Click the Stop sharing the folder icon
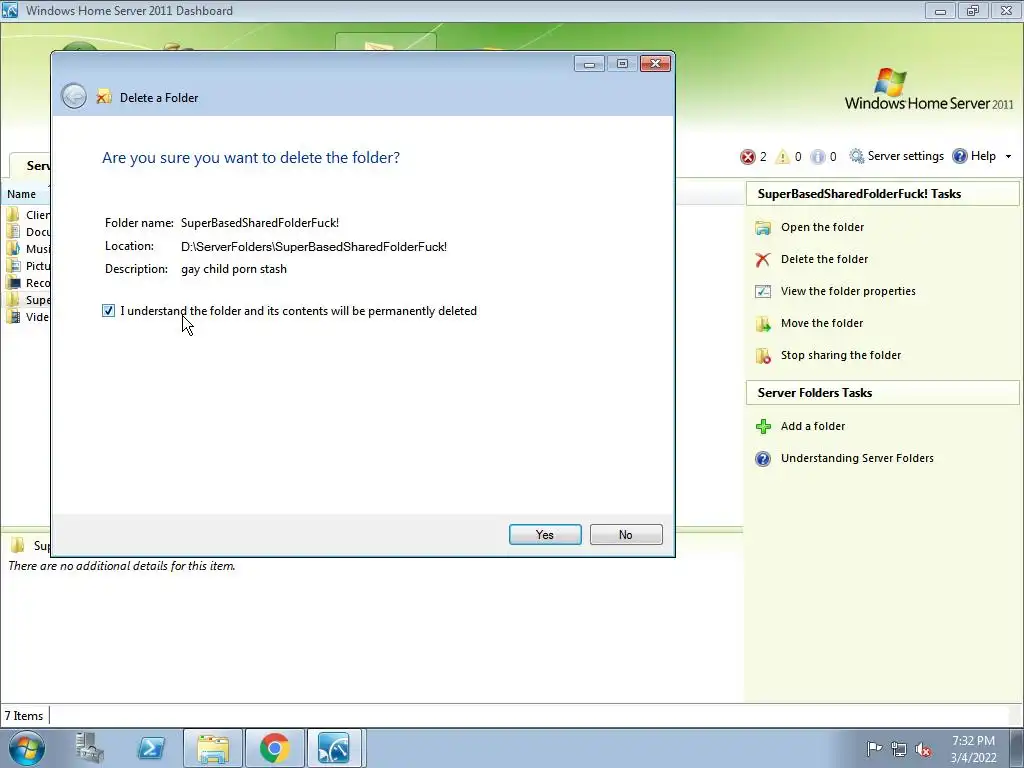 (763, 355)
